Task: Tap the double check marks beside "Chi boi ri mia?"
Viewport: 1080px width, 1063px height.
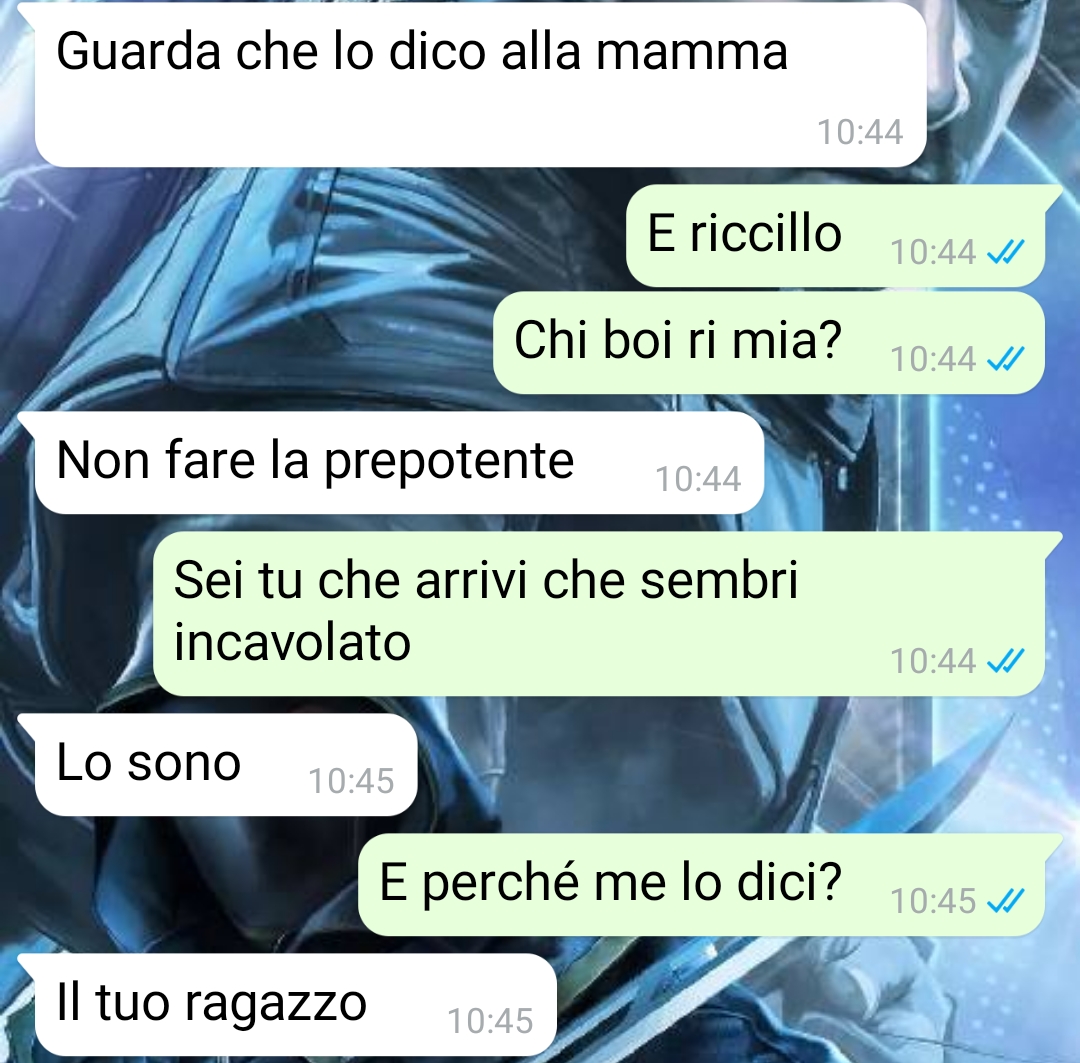Action: click(x=1006, y=359)
